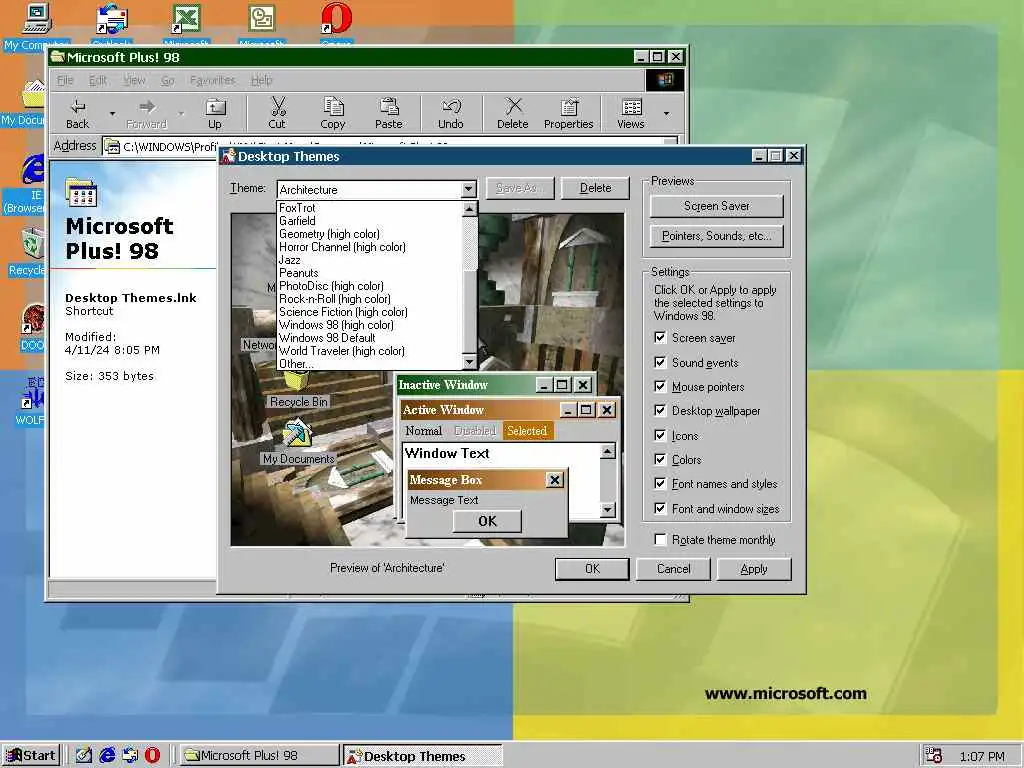Viewport: 1024px width, 768px height.
Task: Launch Internet Explorer from Quick Launch
Action: [x=107, y=755]
